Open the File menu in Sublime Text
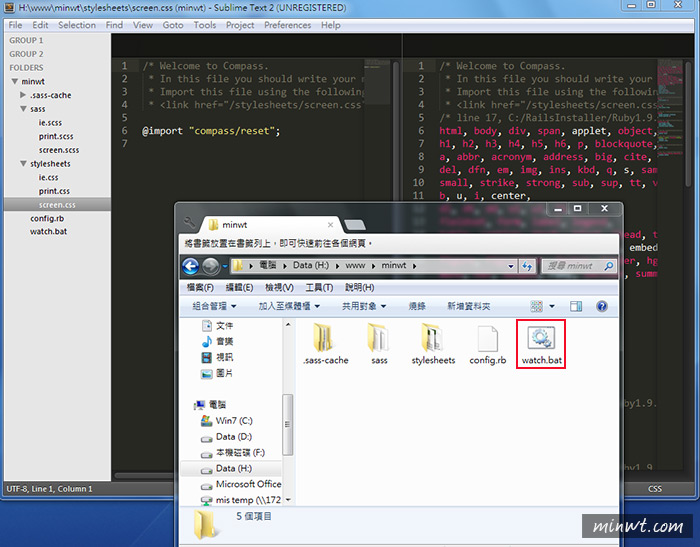 15,25
